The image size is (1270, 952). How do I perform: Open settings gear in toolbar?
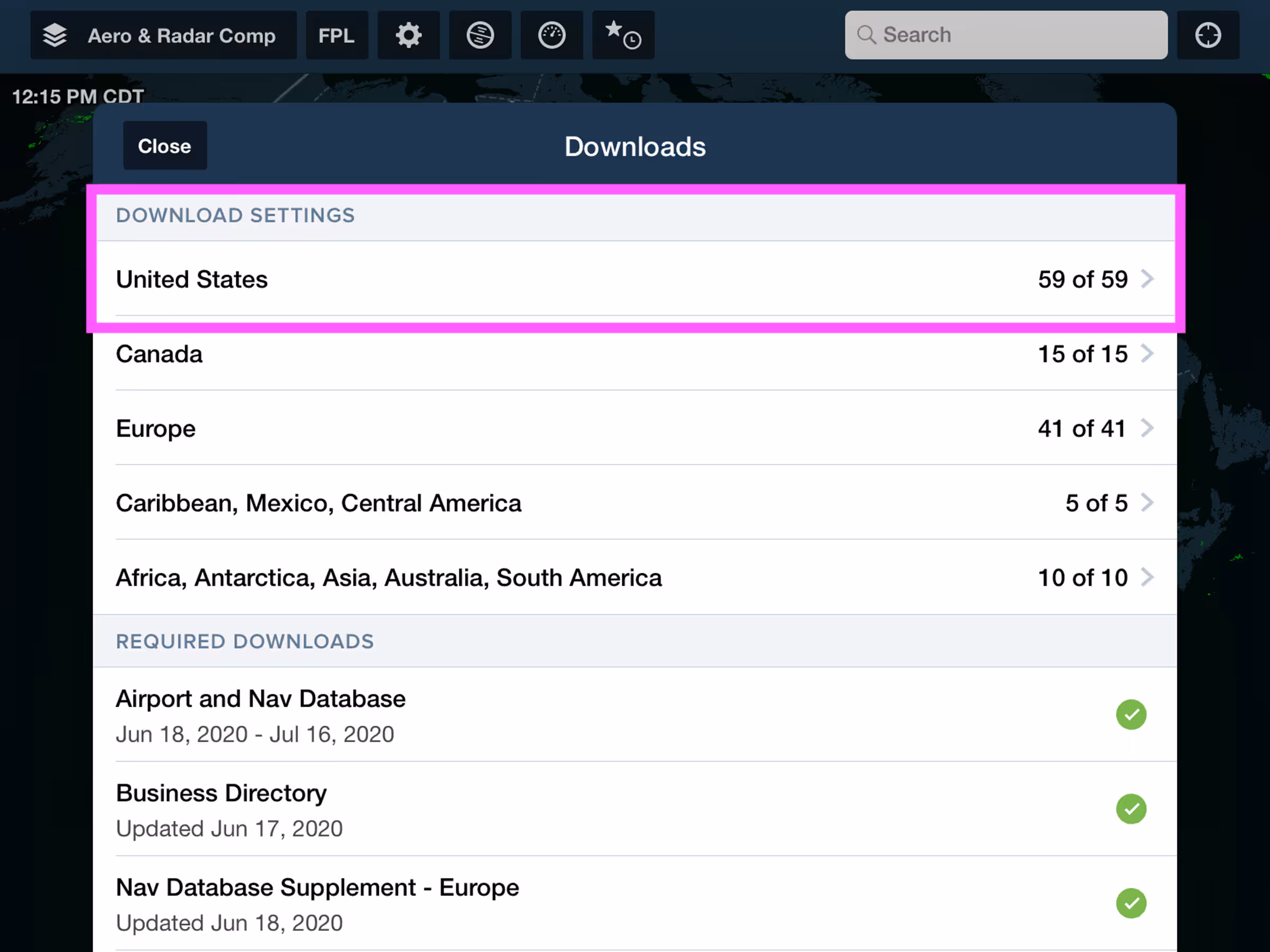pos(408,35)
